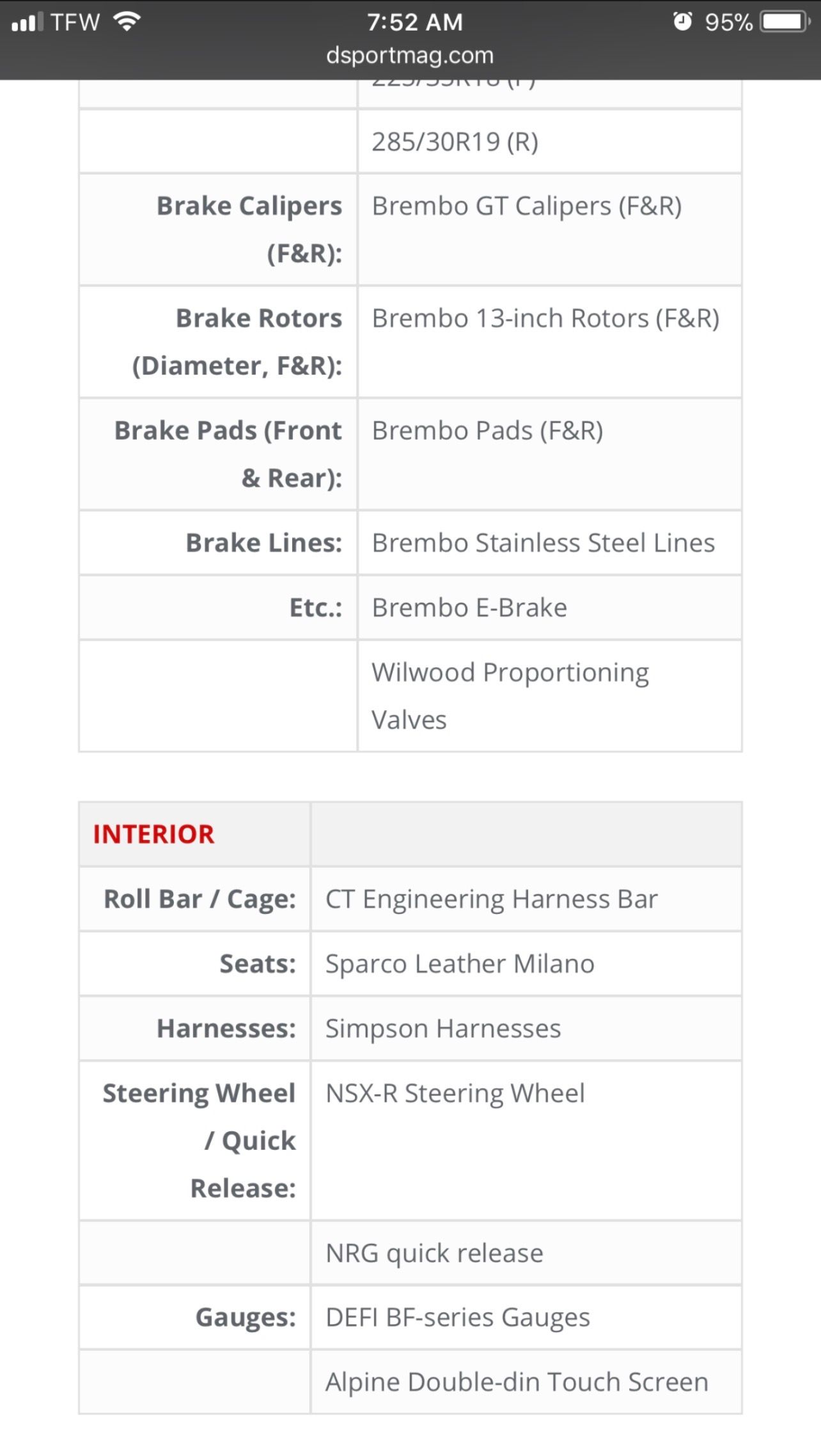Tap the 7:52 AM clock
This screenshot has width=821, height=1456.
tap(414, 22)
